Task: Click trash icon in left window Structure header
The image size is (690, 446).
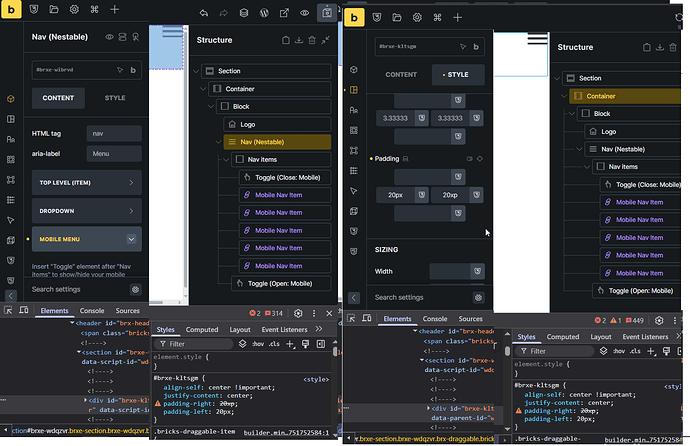Action: point(312,40)
